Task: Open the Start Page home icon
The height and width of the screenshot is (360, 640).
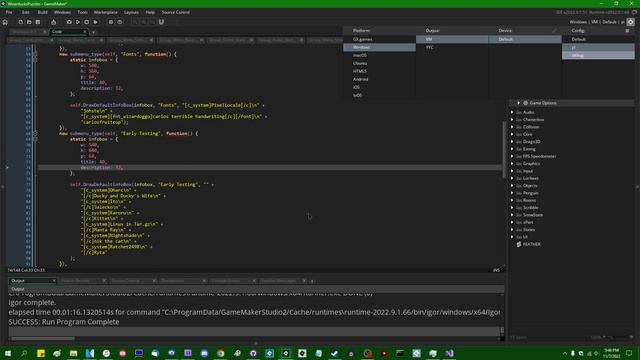Action: point(5,22)
